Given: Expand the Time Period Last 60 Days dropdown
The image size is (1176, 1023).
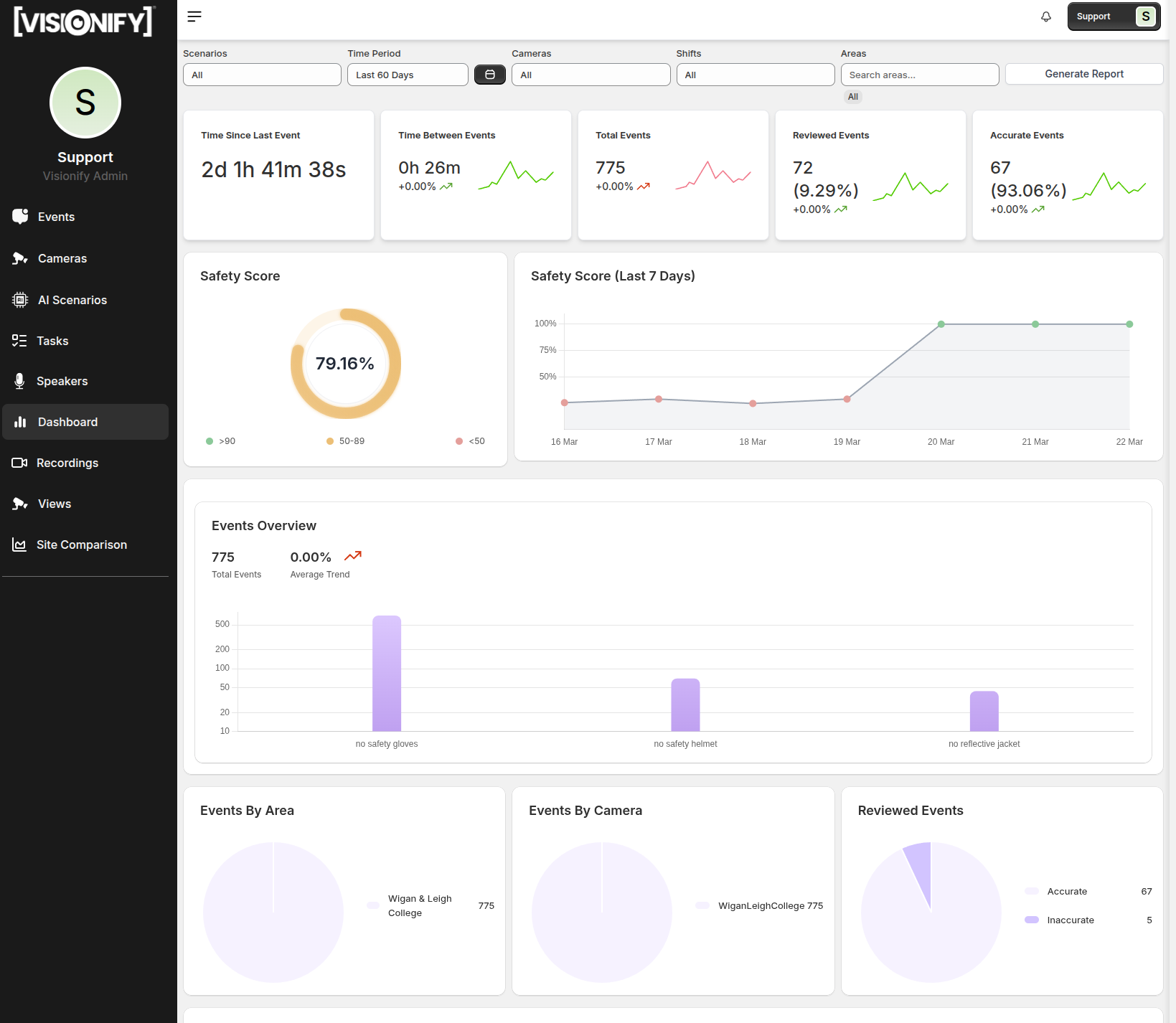Looking at the screenshot, I should point(408,75).
